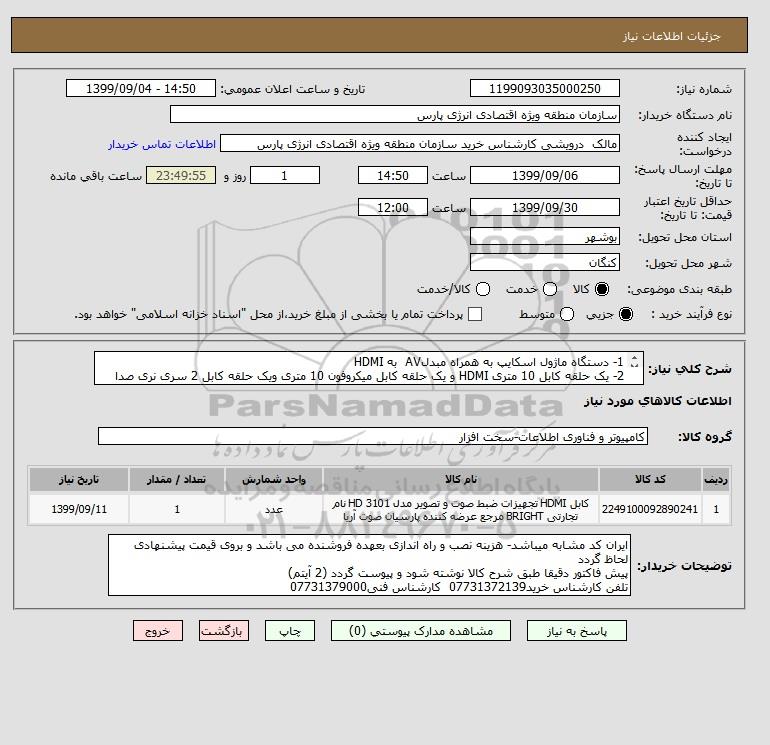Click the countdown timer 23:49:55 field

[181, 175]
